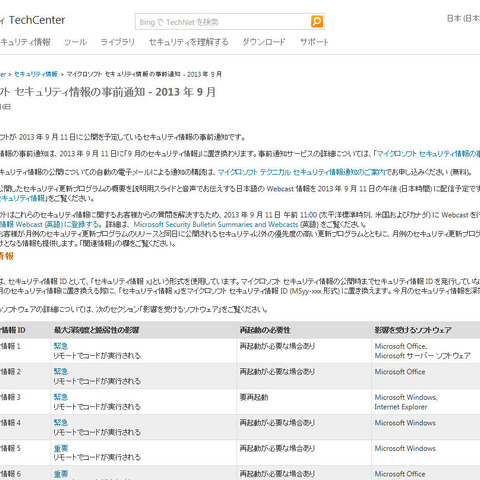Click 影響を受けるソフトウェア column header

(x=413, y=330)
